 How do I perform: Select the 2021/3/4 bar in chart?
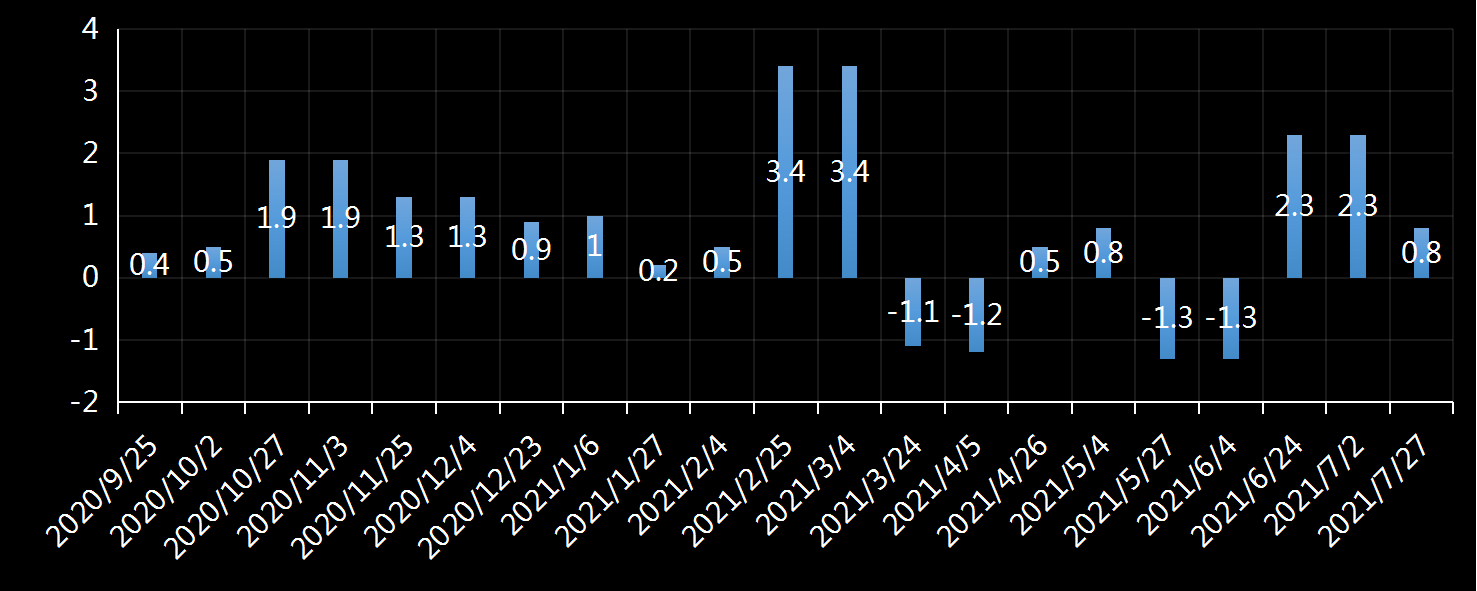(x=849, y=120)
